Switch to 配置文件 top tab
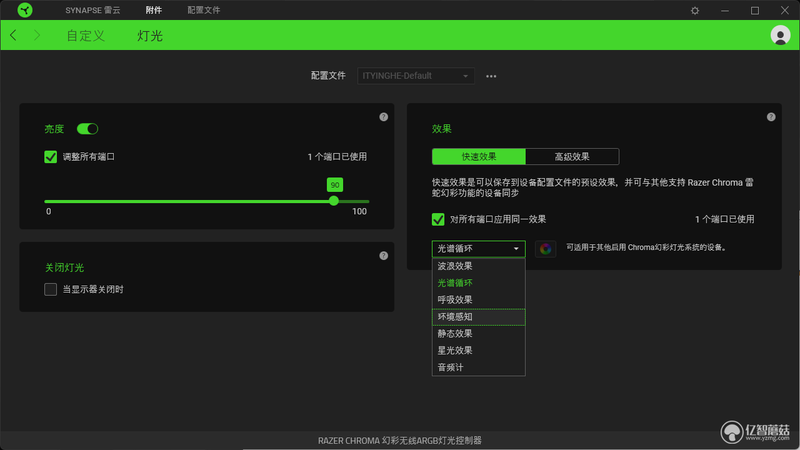 pyautogui.click(x=204, y=10)
